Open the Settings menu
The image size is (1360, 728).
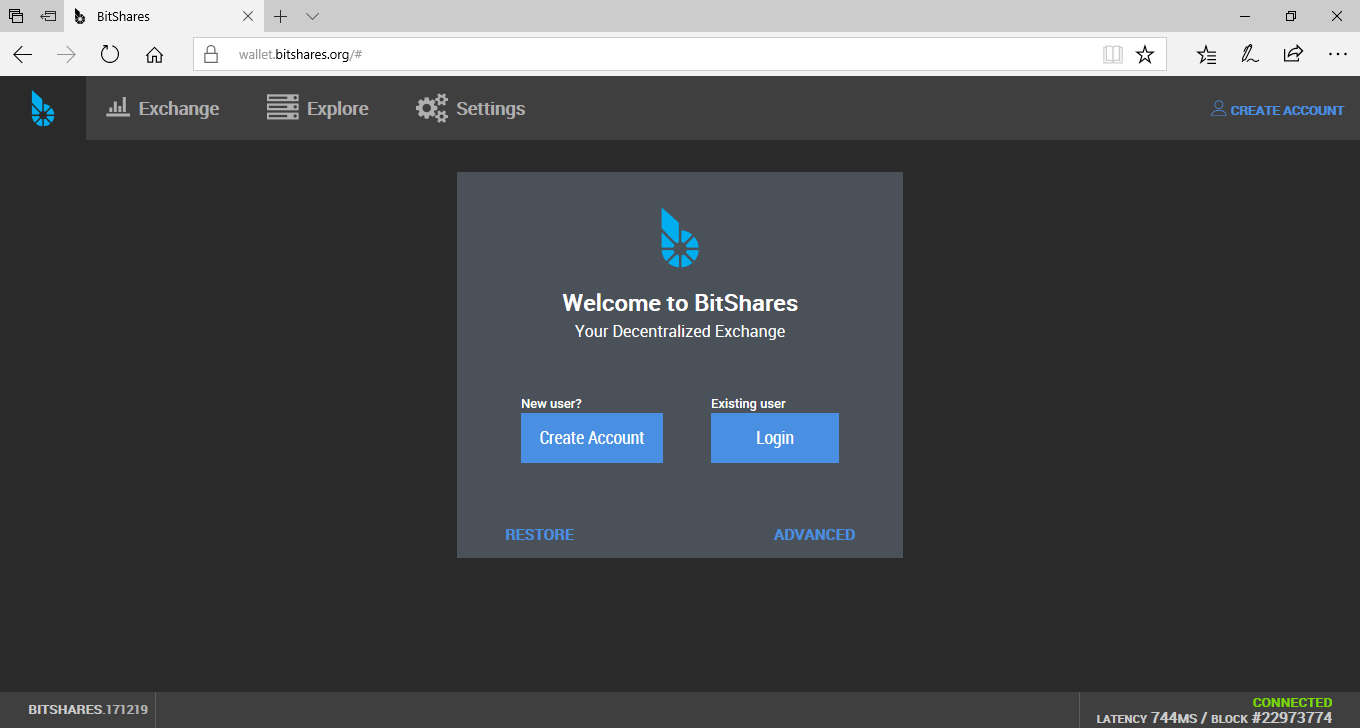coord(471,108)
